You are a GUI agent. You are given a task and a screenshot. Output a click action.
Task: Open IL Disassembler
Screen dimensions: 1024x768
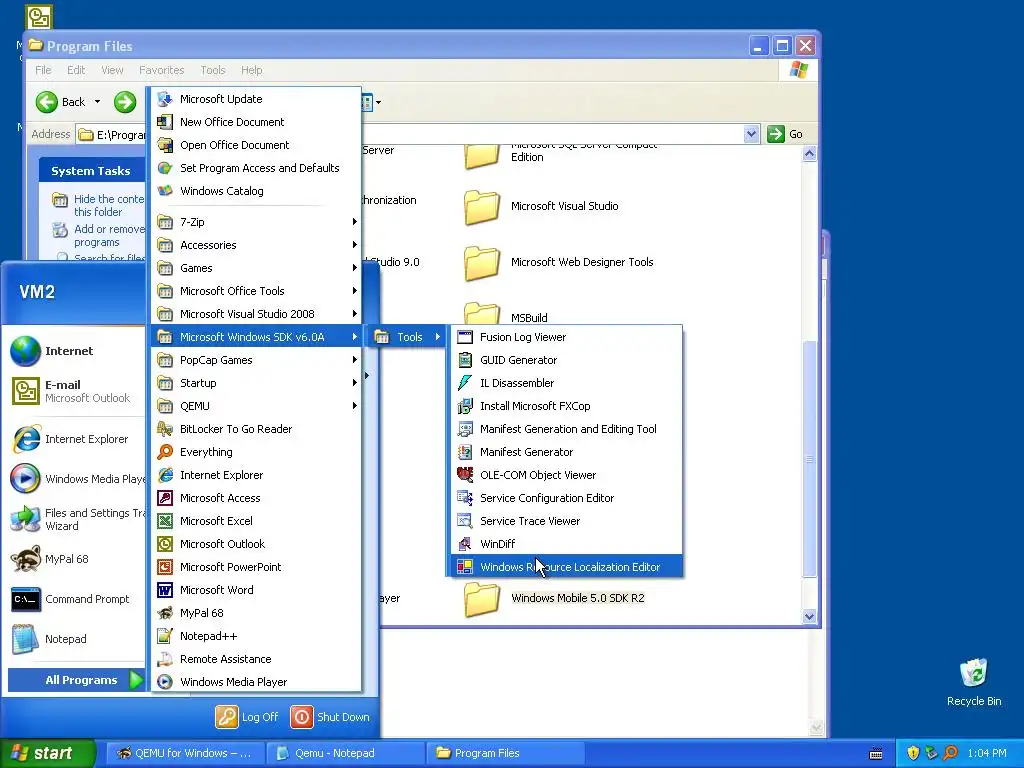566,383
